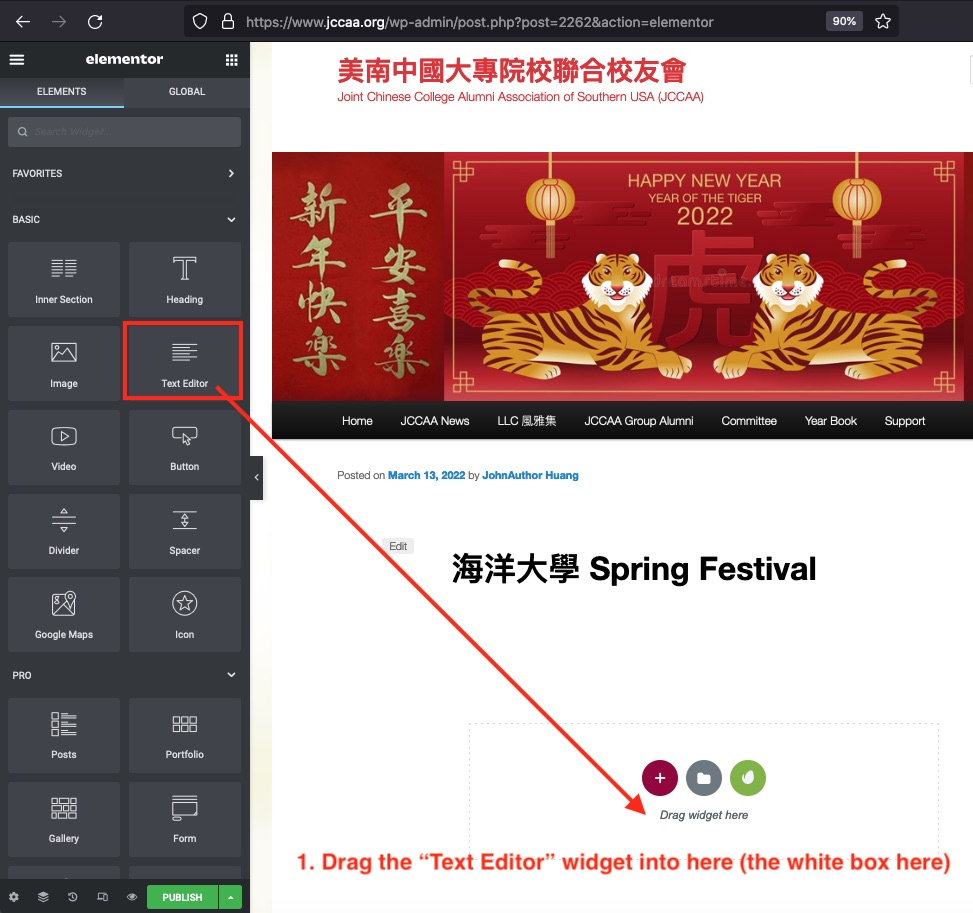
Task: Open Responsive Mode icon
Action: click(x=102, y=897)
